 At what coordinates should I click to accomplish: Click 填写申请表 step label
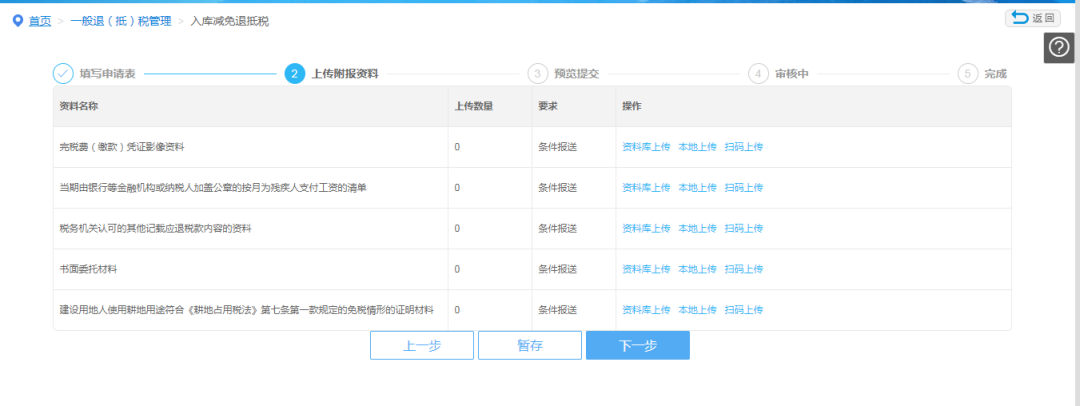coord(107,74)
